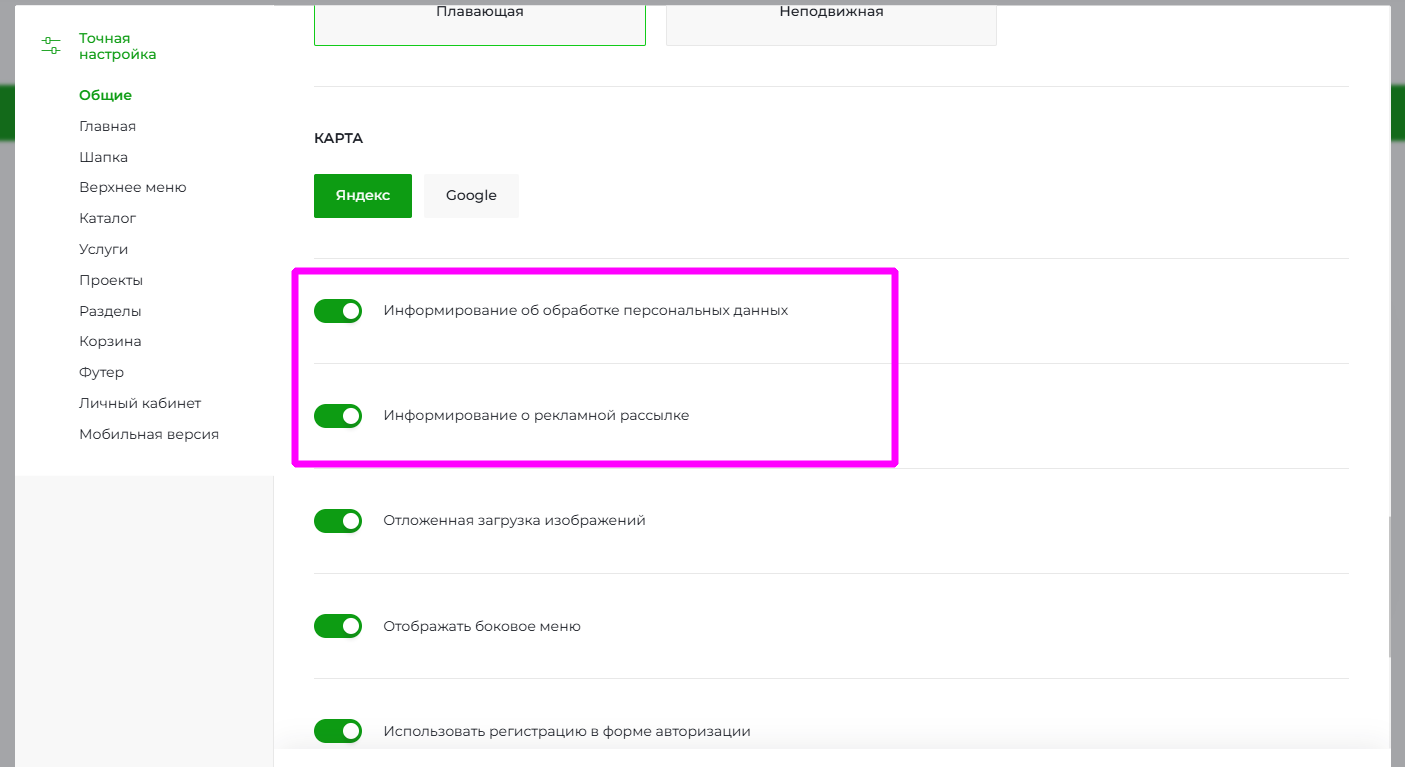Select the 'Футер' sidebar item
Viewport: 1405px width, 767px height.
point(101,372)
